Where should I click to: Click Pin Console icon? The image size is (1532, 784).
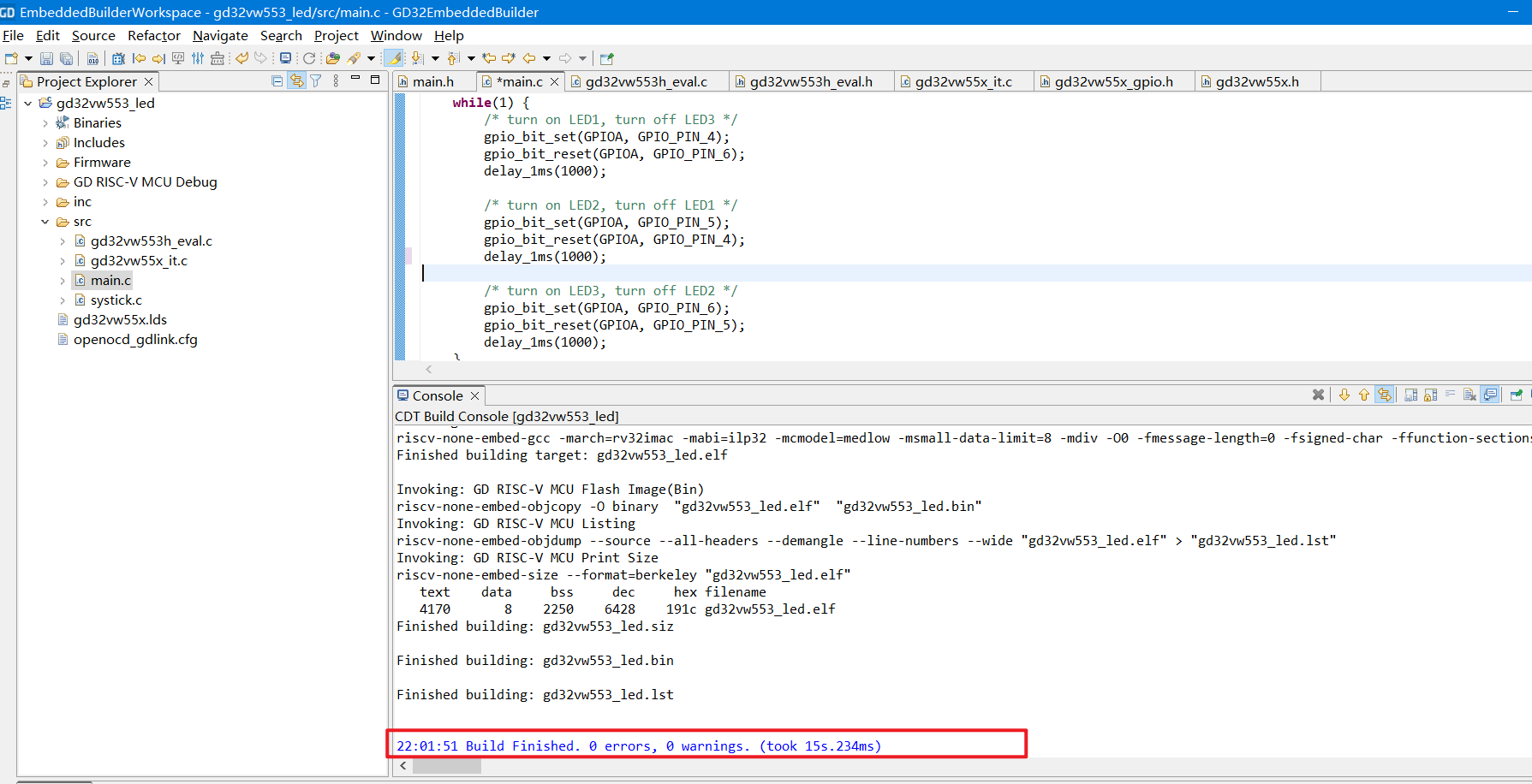click(1516, 395)
